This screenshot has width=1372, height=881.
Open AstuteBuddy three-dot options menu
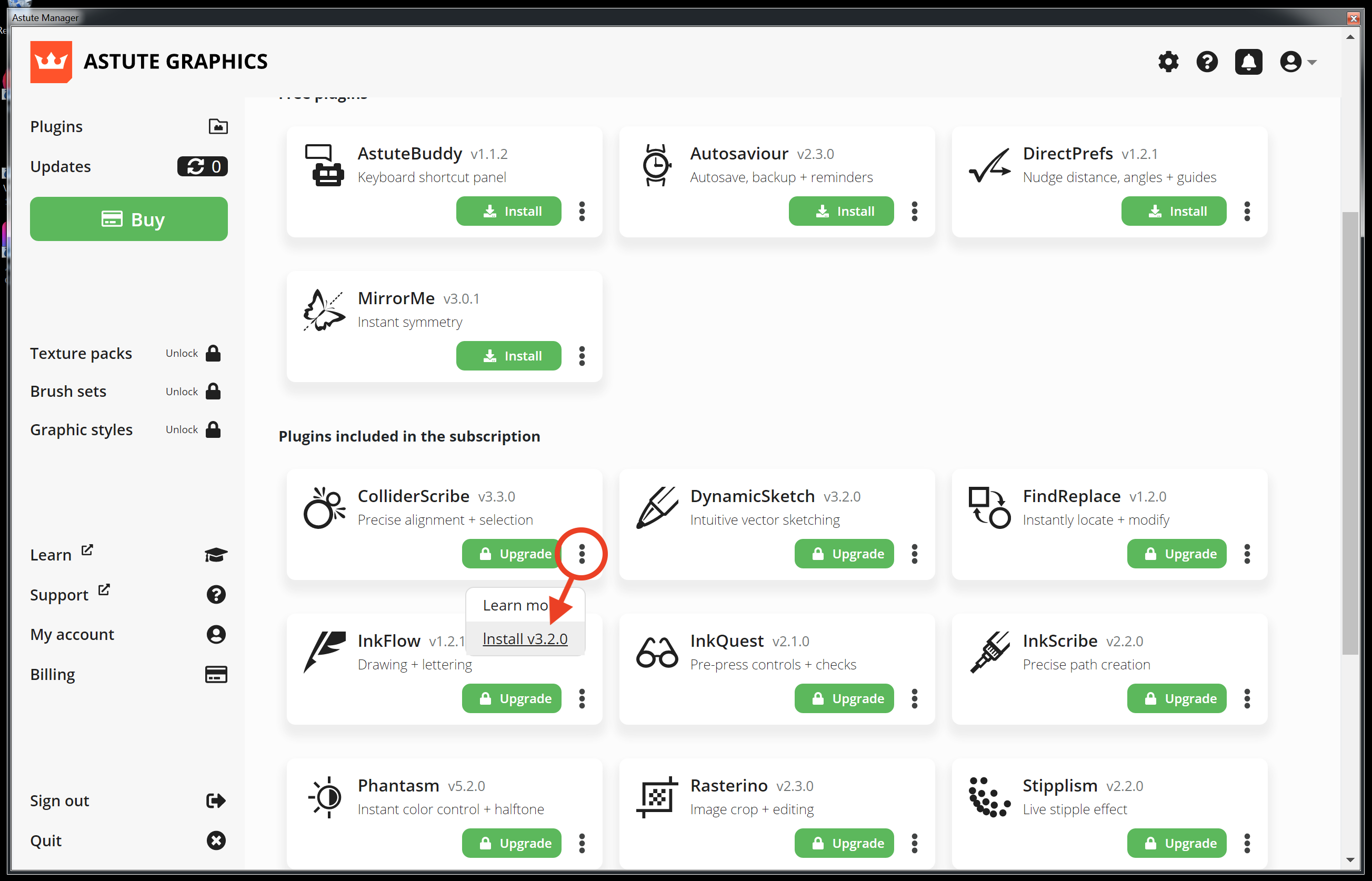(x=582, y=211)
